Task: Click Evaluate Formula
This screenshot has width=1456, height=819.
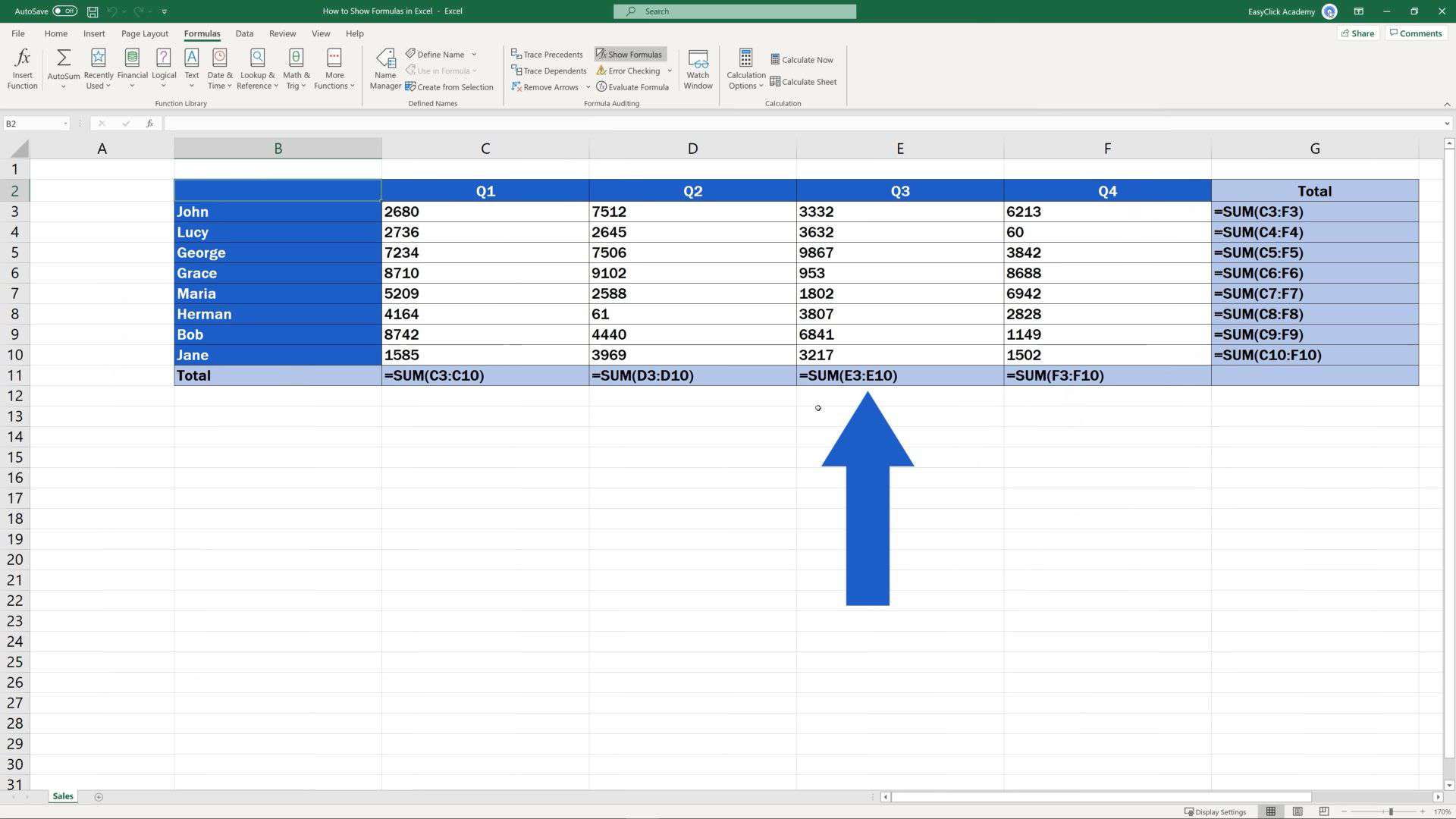Action: point(632,87)
